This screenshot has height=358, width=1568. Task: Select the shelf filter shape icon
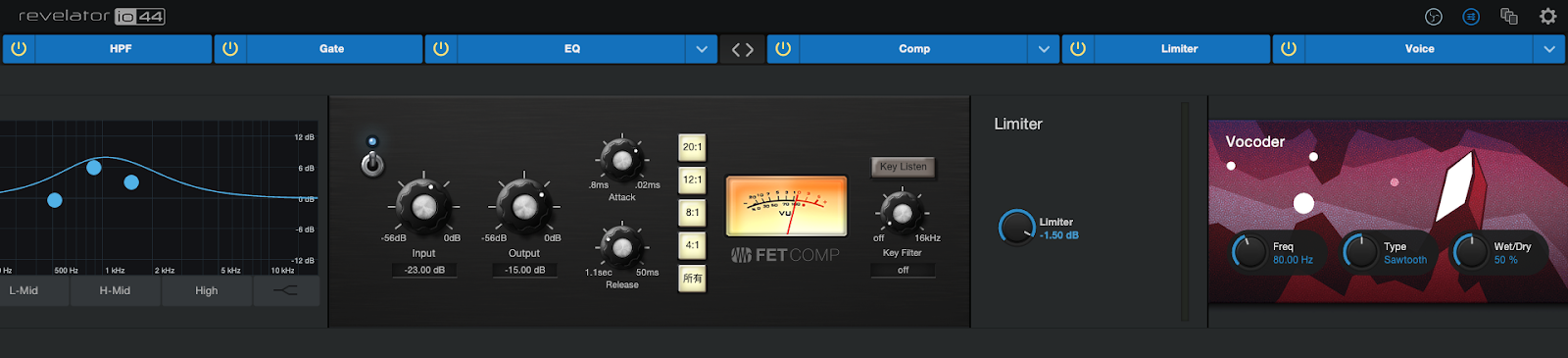(x=285, y=290)
